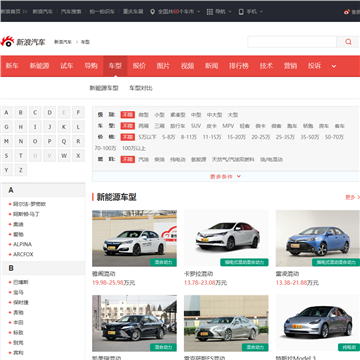Open the 手机 phone menu
360x360 pixels.
coord(251,12)
